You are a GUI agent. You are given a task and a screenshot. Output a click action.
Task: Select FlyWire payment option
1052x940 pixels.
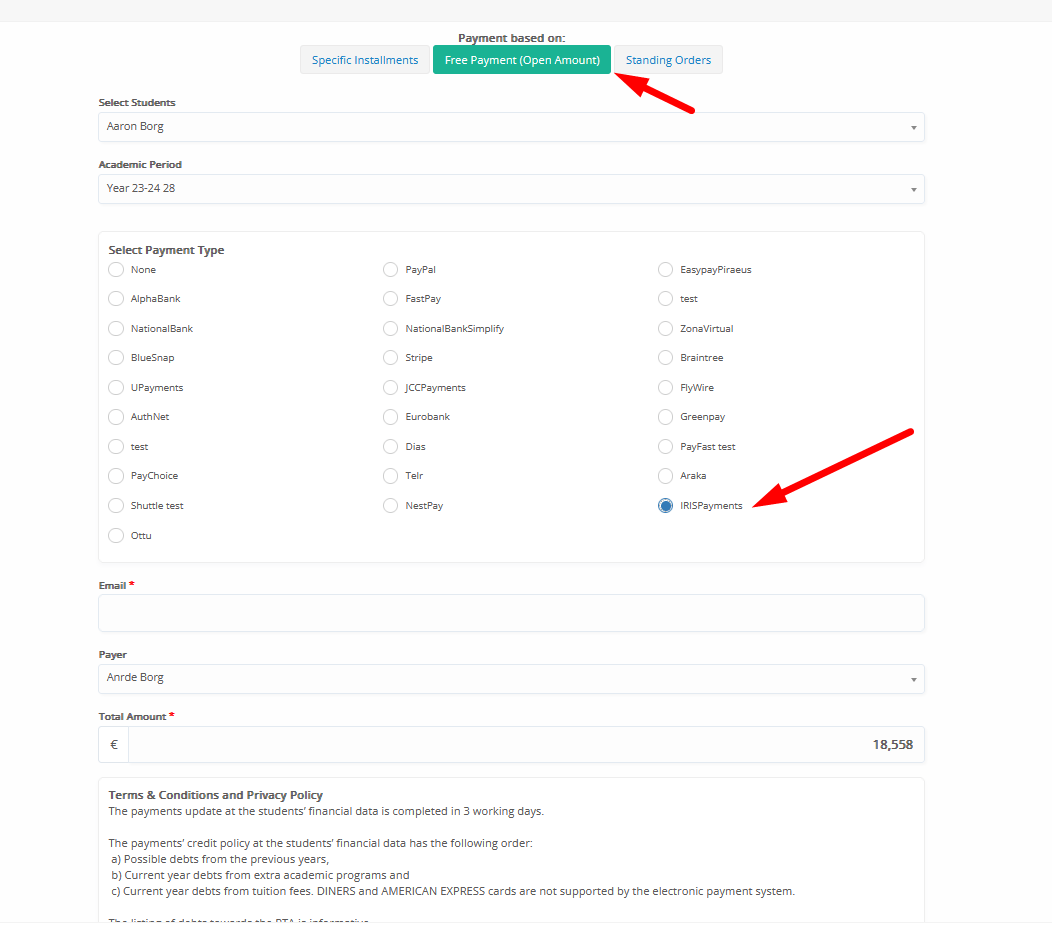tap(666, 388)
